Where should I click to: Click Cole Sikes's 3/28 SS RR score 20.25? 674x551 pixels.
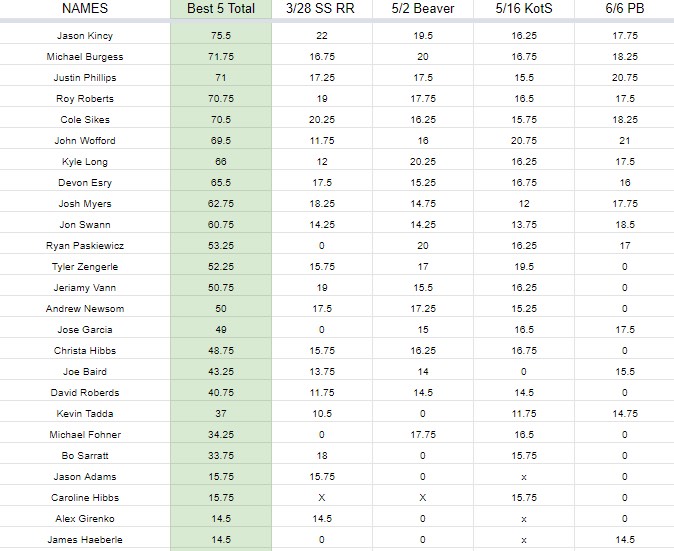pyautogui.click(x=322, y=120)
